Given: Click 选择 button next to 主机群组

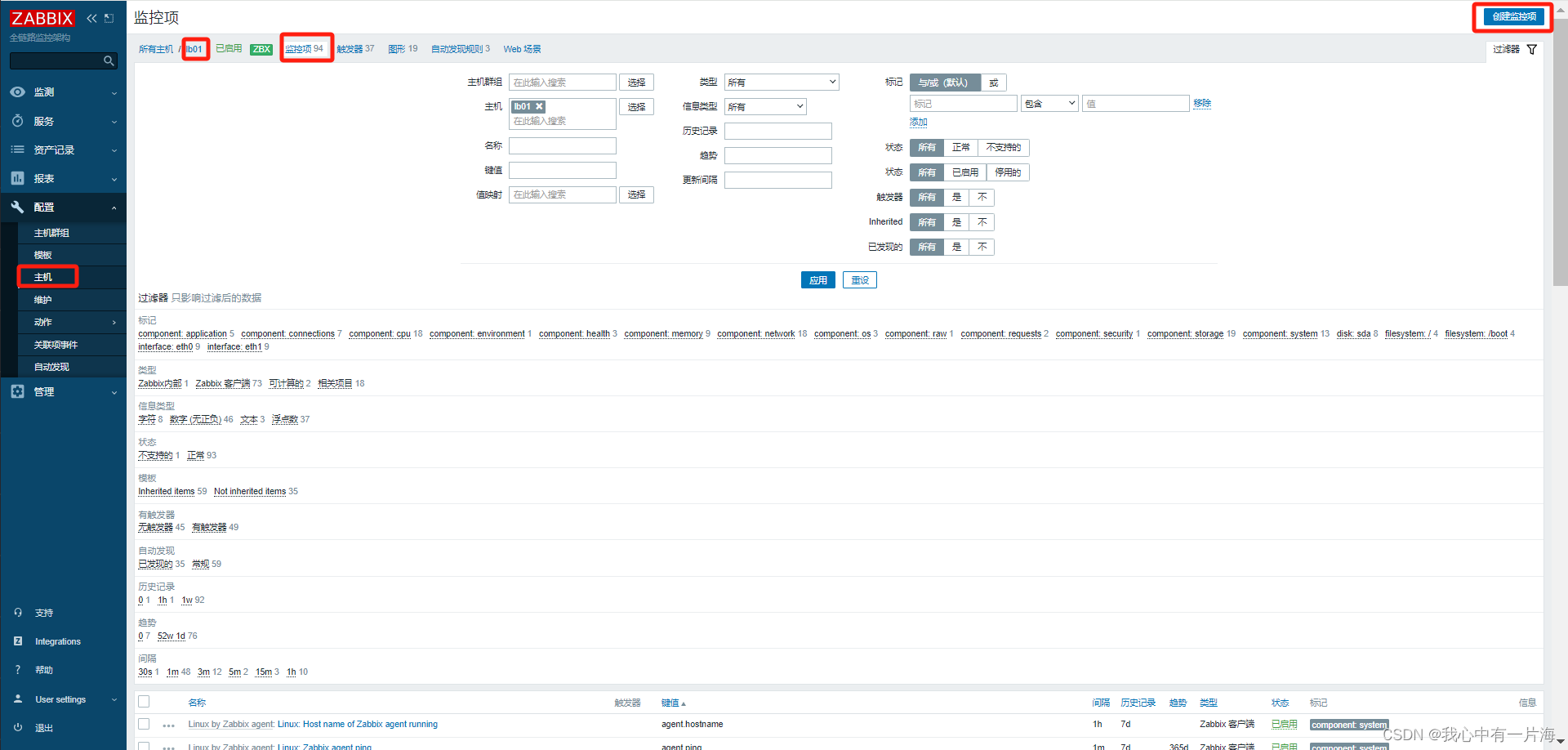Looking at the screenshot, I should 636,83.
